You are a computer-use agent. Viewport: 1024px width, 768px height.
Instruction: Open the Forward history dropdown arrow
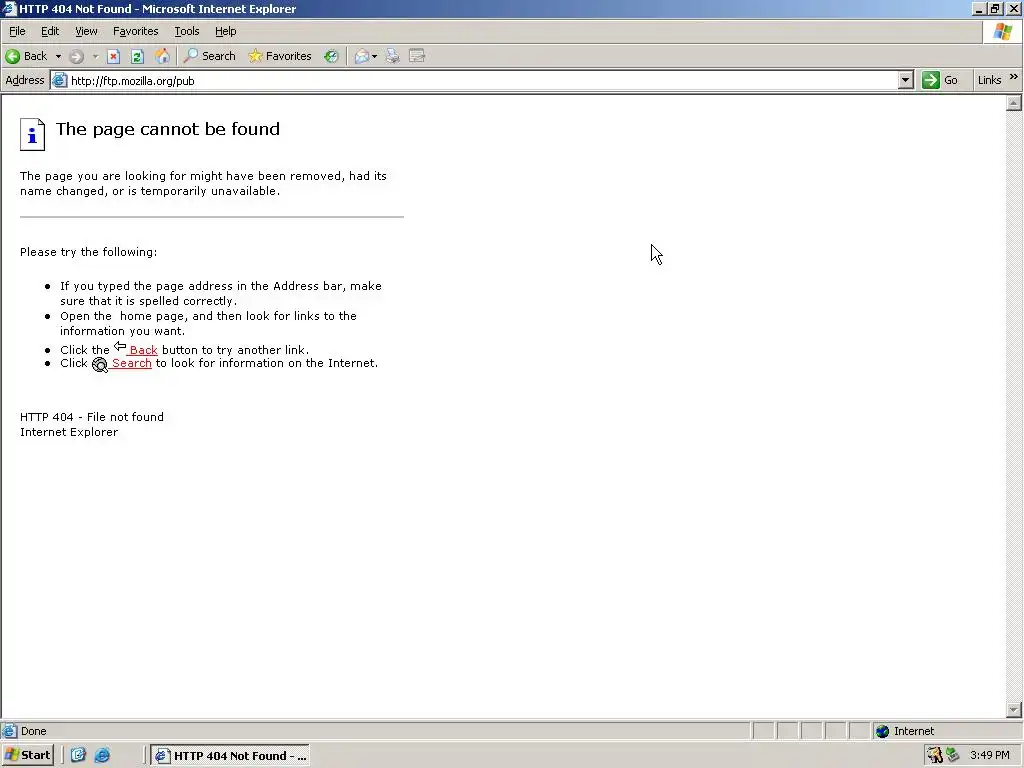tap(95, 56)
